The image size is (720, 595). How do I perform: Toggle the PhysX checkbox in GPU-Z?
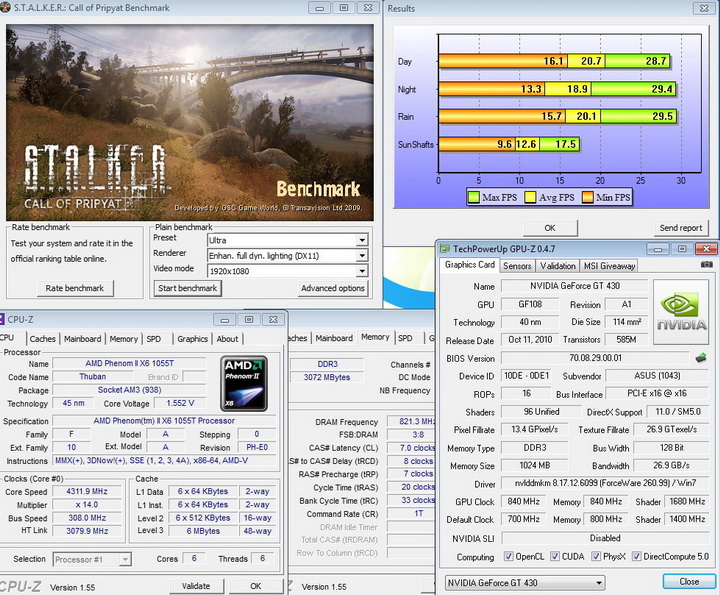coord(596,556)
